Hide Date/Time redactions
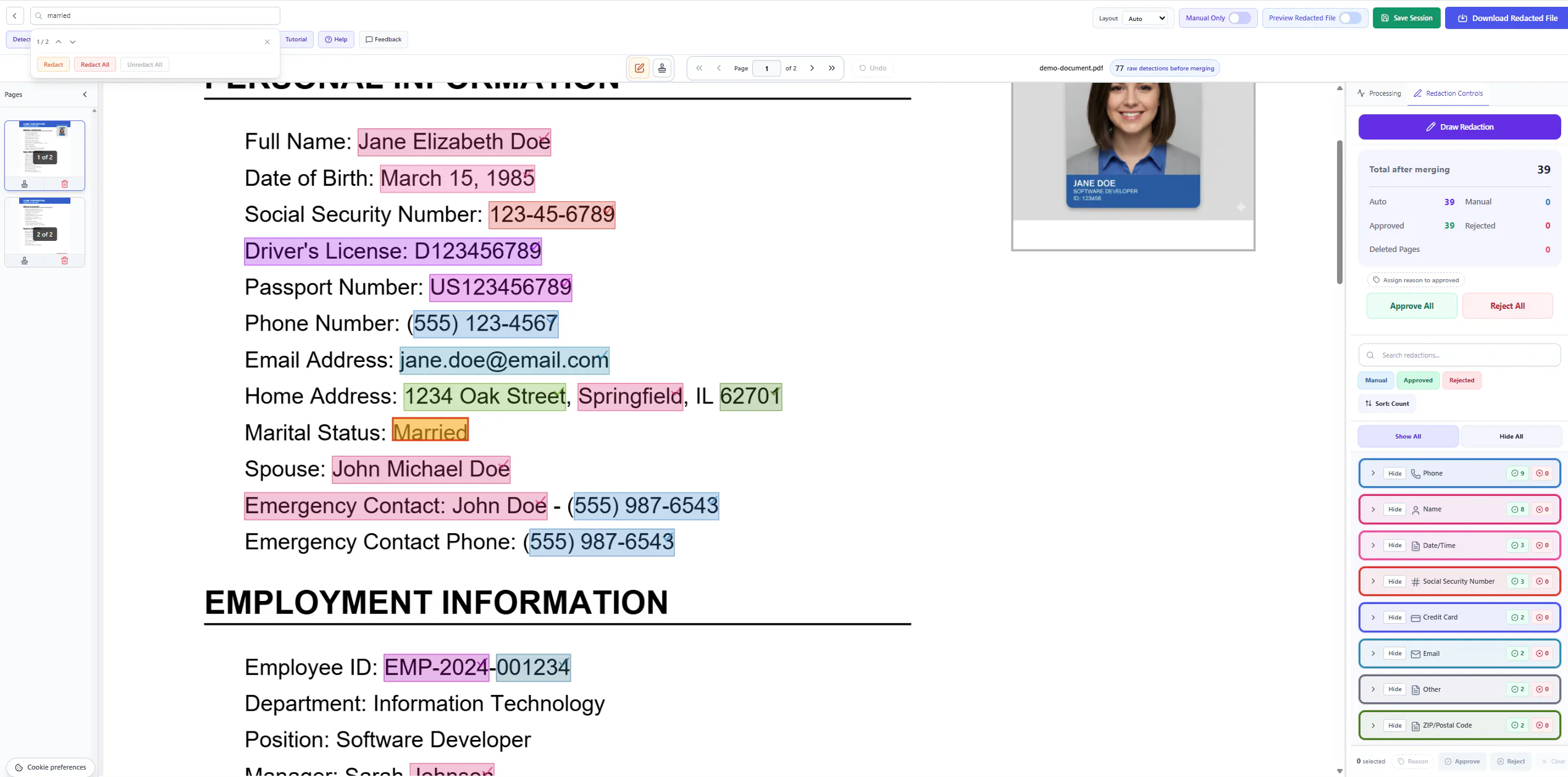1568x777 pixels. [1395, 545]
